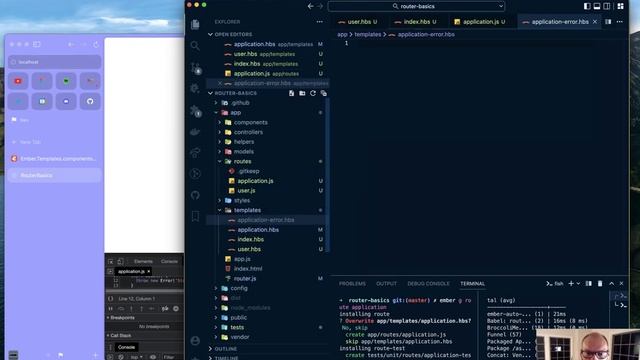Go forward in VS Code navigation

[320, 6]
